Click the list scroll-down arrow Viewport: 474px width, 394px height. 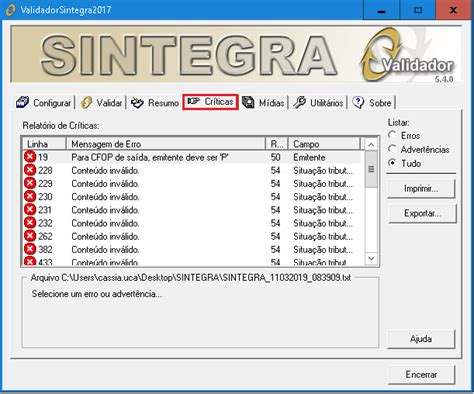pyautogui.click(x=371, y=258)
